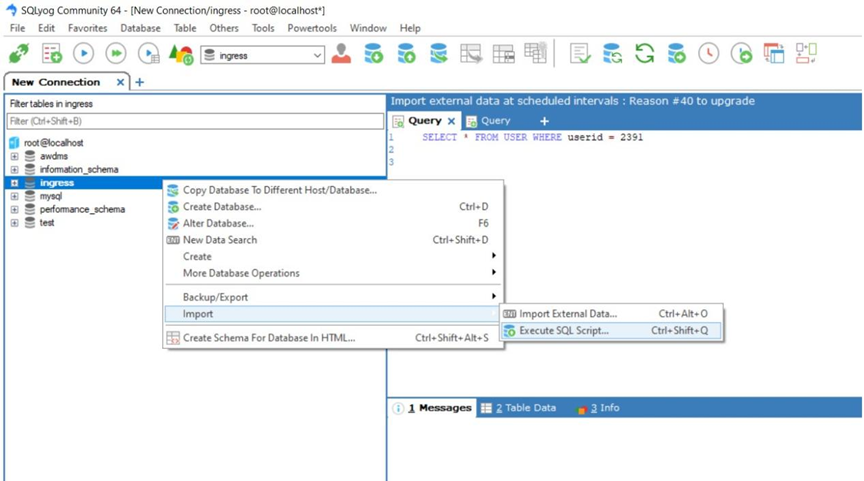The width and height of the screenshot is (864, 481).
Task: Click the new connection icon in toolbar
Action: (x=19, y=54)
